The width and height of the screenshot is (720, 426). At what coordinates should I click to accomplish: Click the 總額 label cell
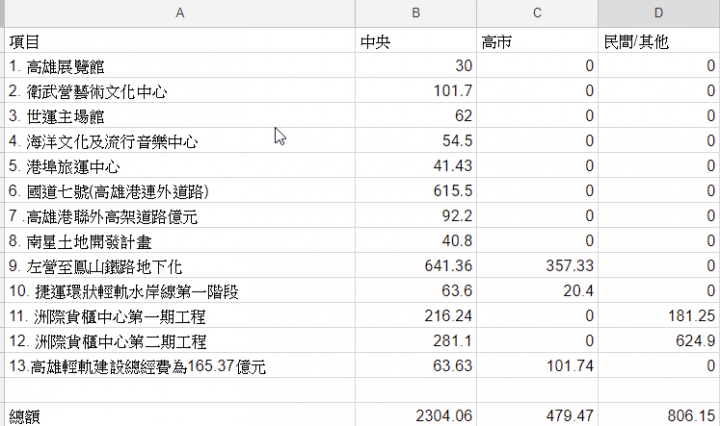click(180, 415)
